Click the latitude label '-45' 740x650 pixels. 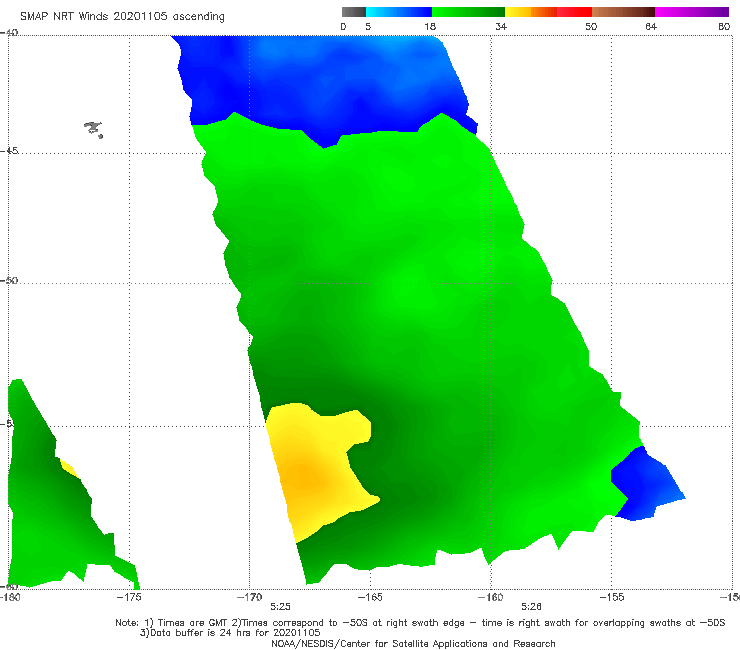tap(9, 151)
